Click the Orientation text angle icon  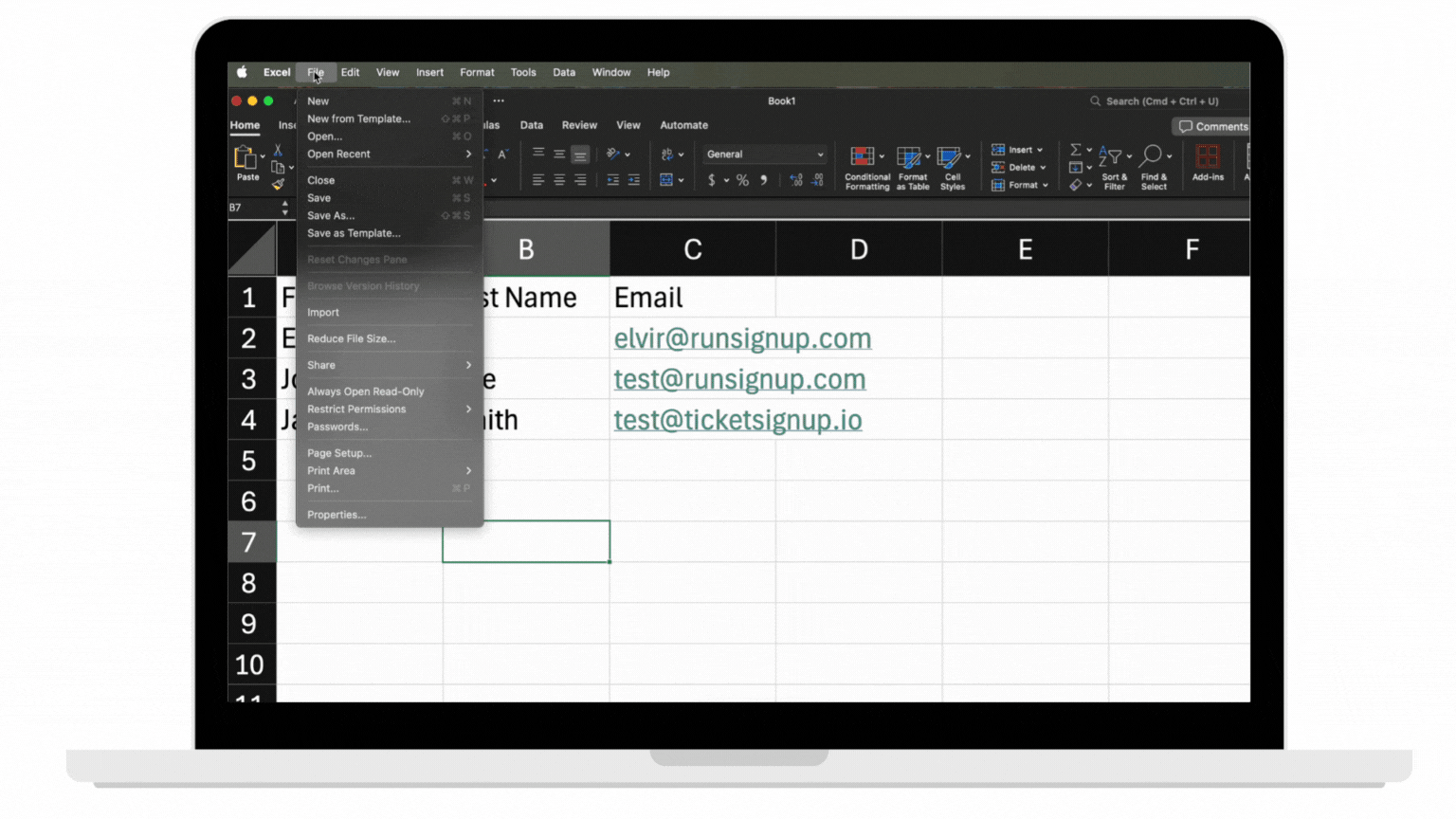[x=613, y=154]
